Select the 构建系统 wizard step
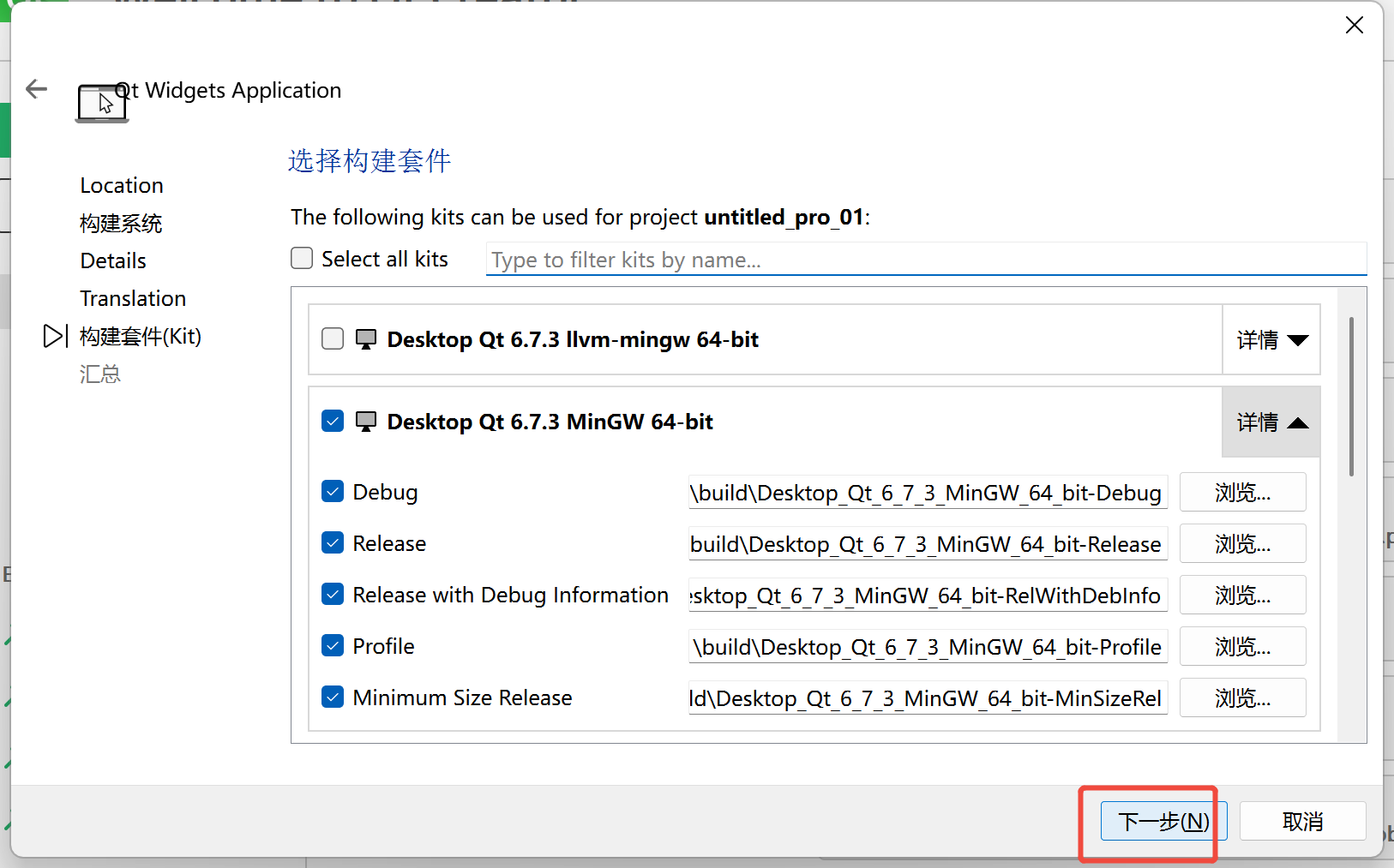The width and height of the screenshot is (1394, 868). (x=121, y=224)
